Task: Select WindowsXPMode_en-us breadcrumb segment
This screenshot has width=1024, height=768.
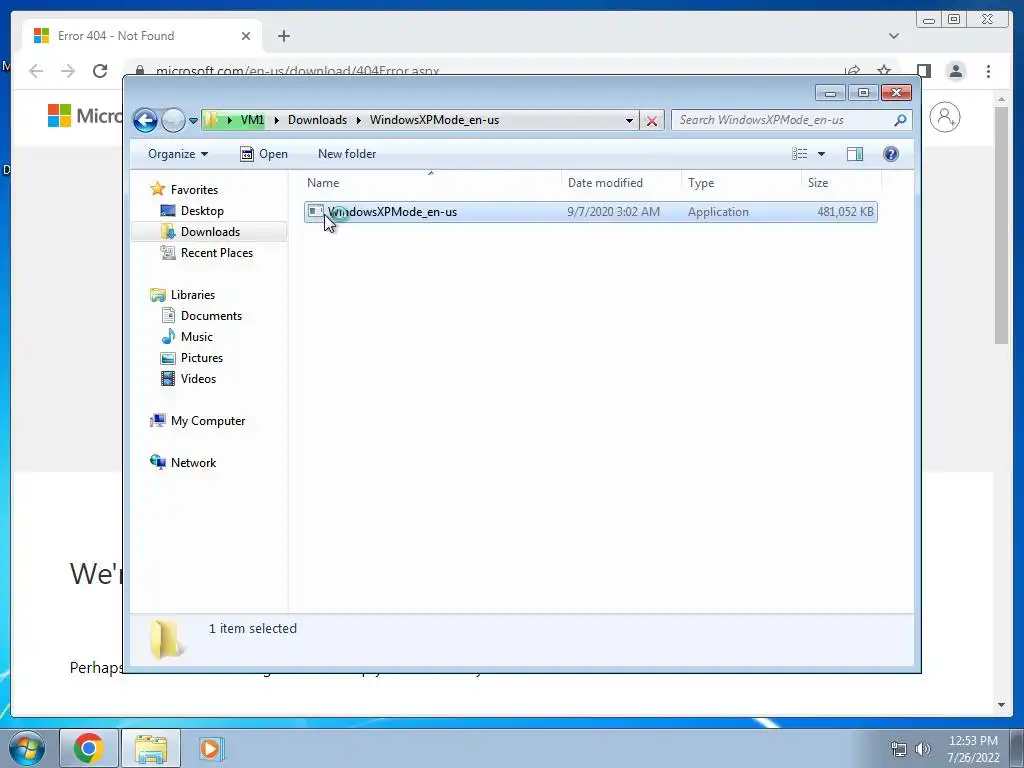Action: pos(434,120)
